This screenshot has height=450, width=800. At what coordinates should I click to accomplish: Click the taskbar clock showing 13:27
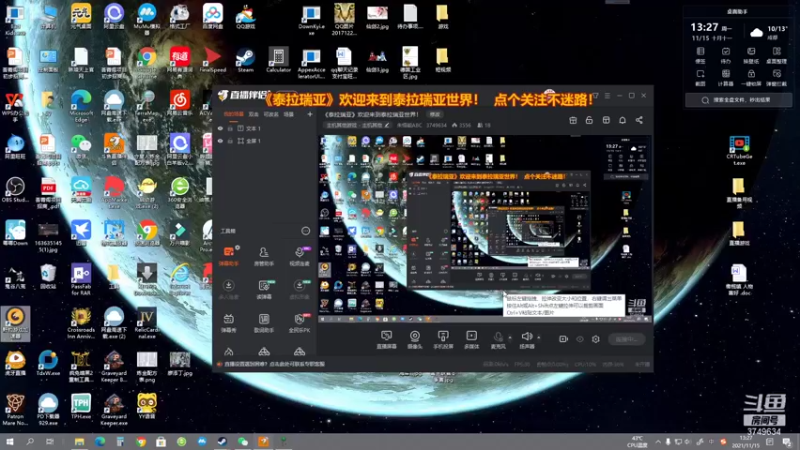746,442
